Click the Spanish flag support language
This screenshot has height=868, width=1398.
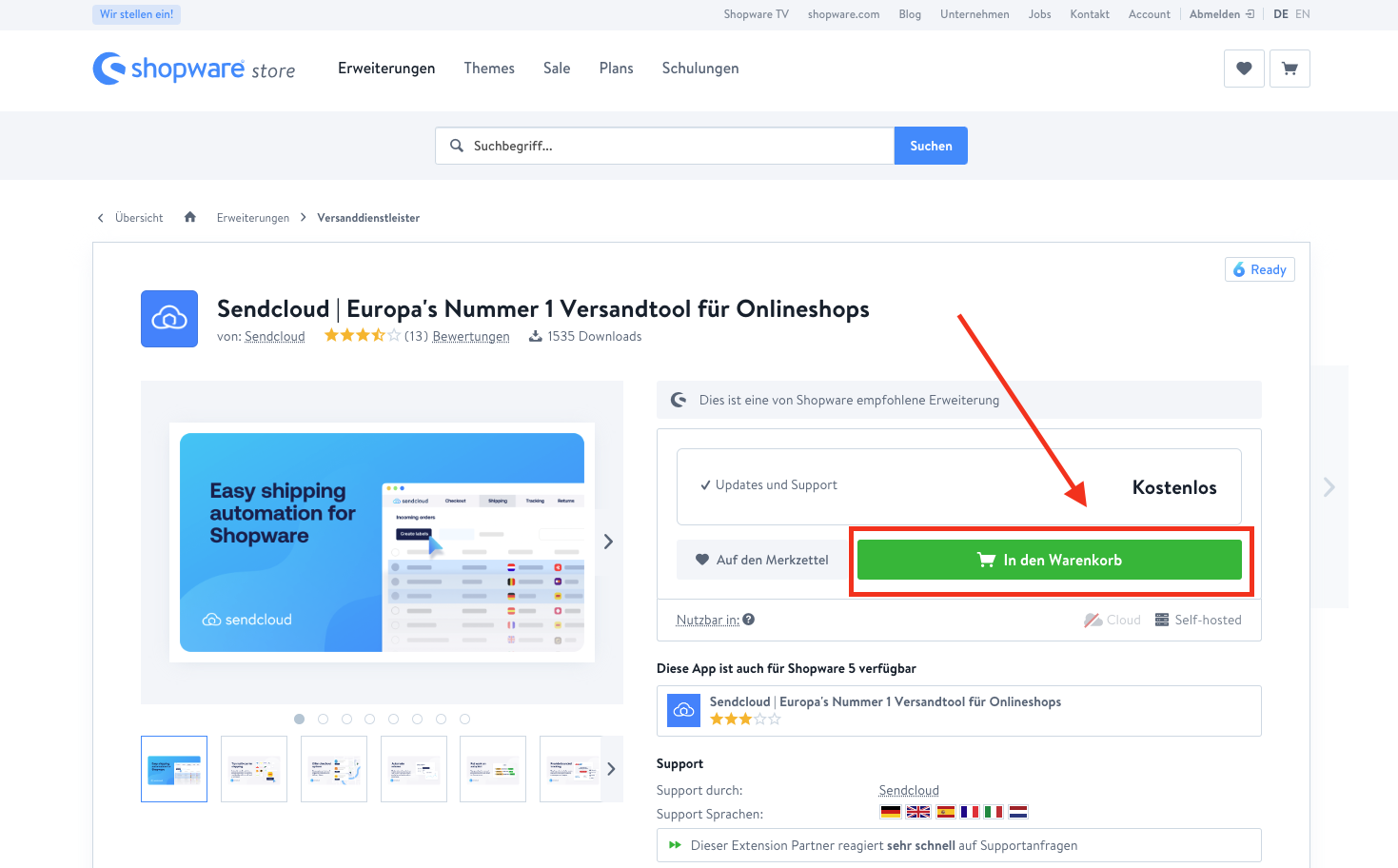946,812
